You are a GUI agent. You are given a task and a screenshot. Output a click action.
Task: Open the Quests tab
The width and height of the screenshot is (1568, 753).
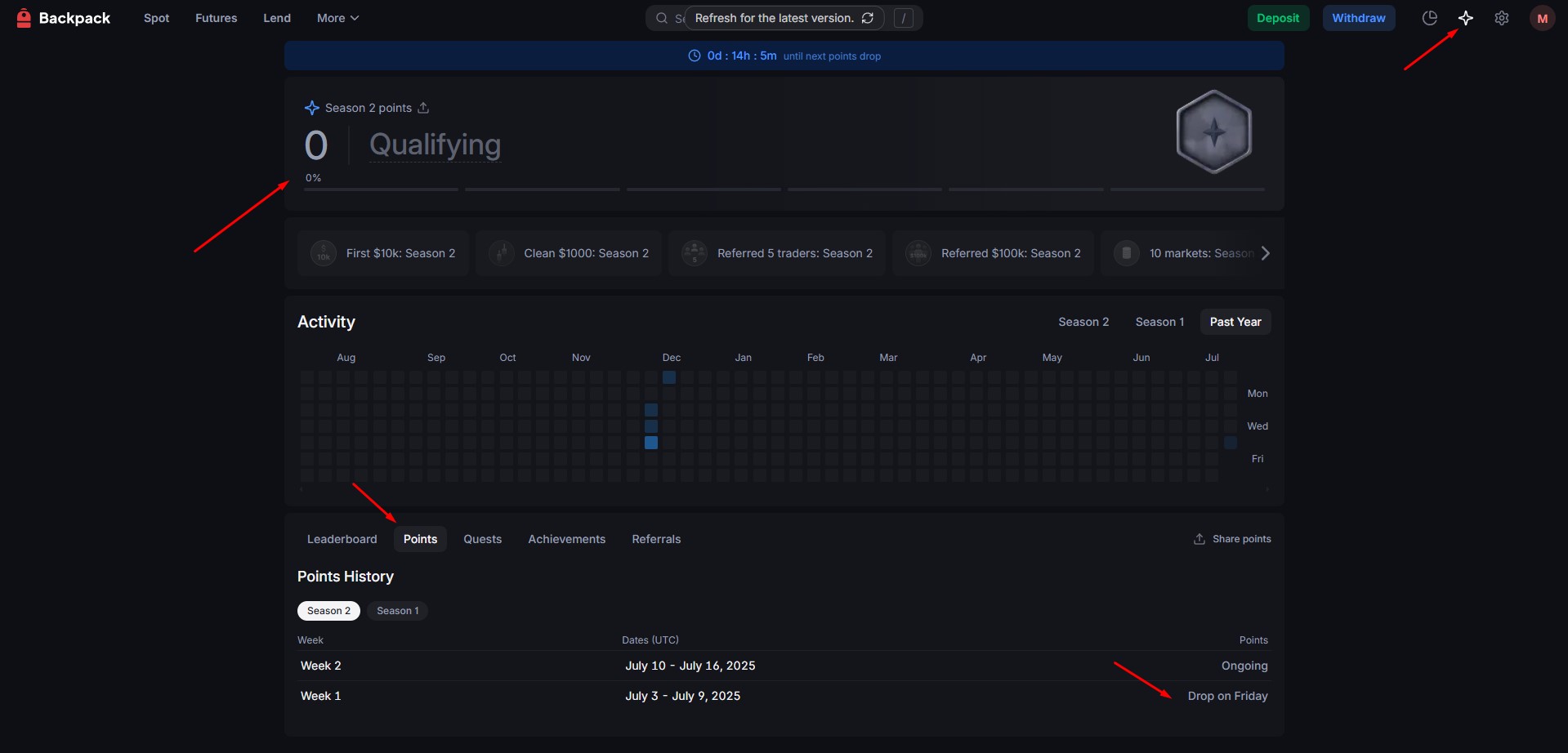coord(482,539)
